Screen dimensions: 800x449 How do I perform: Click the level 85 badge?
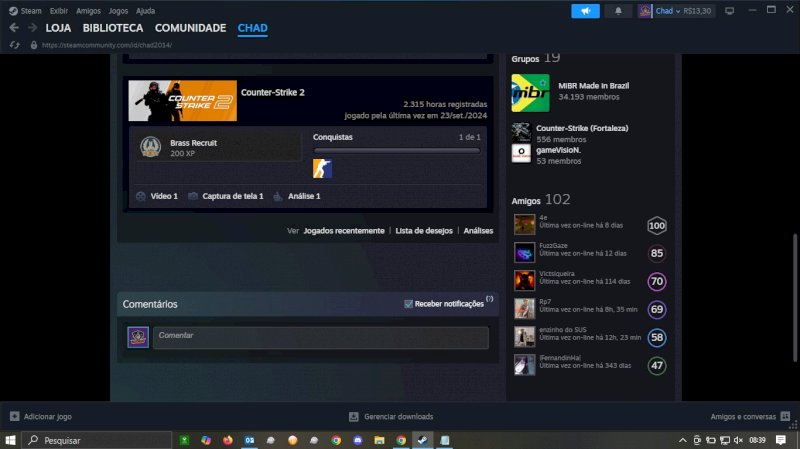(x=657, y=254)
